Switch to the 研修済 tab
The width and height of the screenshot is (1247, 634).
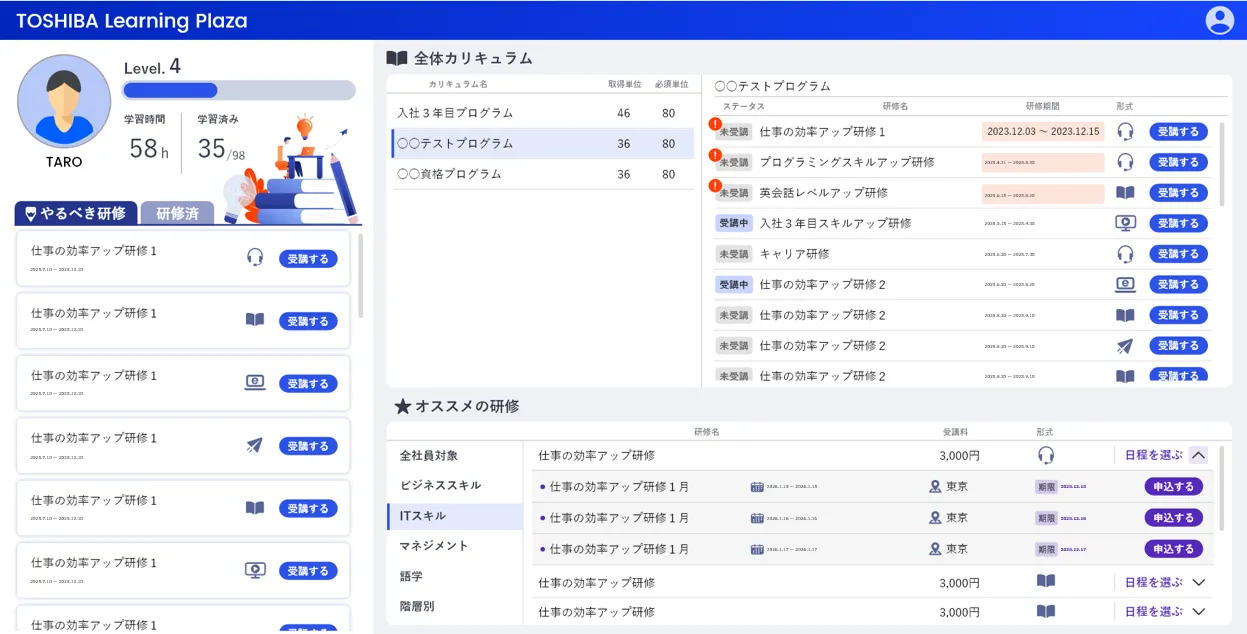click(x=177, y=213)
